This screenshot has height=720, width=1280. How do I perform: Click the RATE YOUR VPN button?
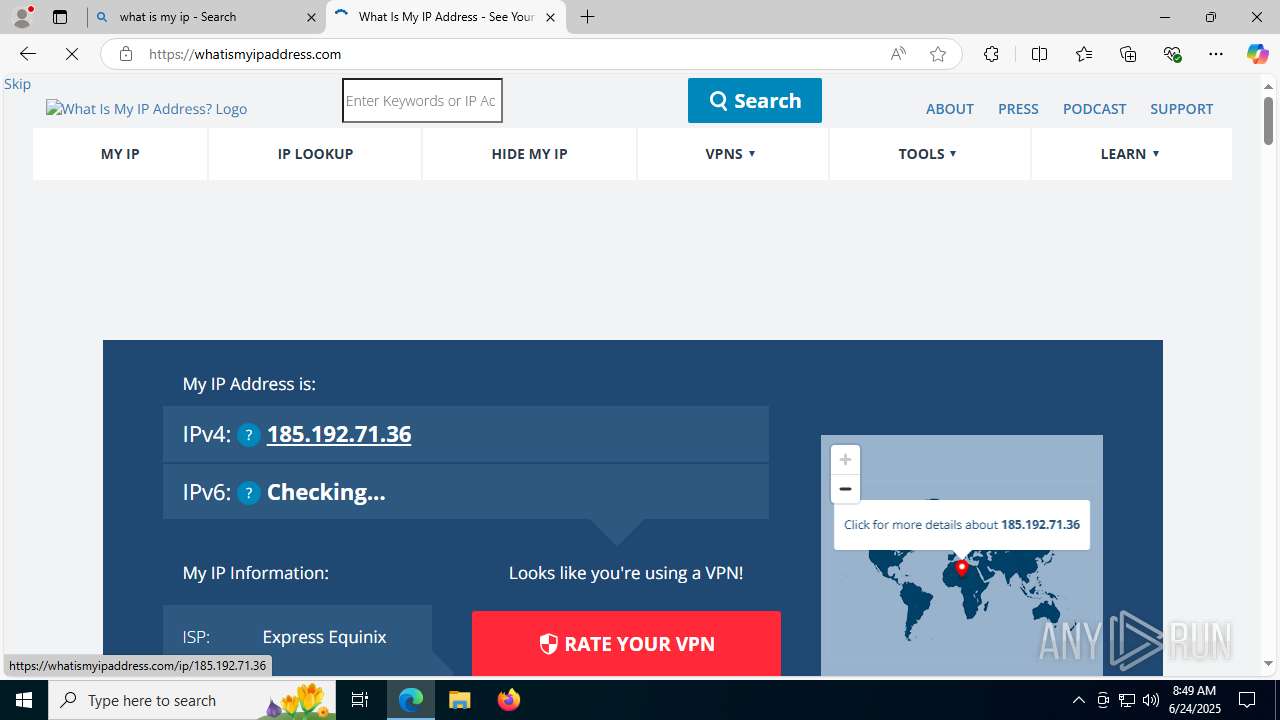click(x=626, y=643)
